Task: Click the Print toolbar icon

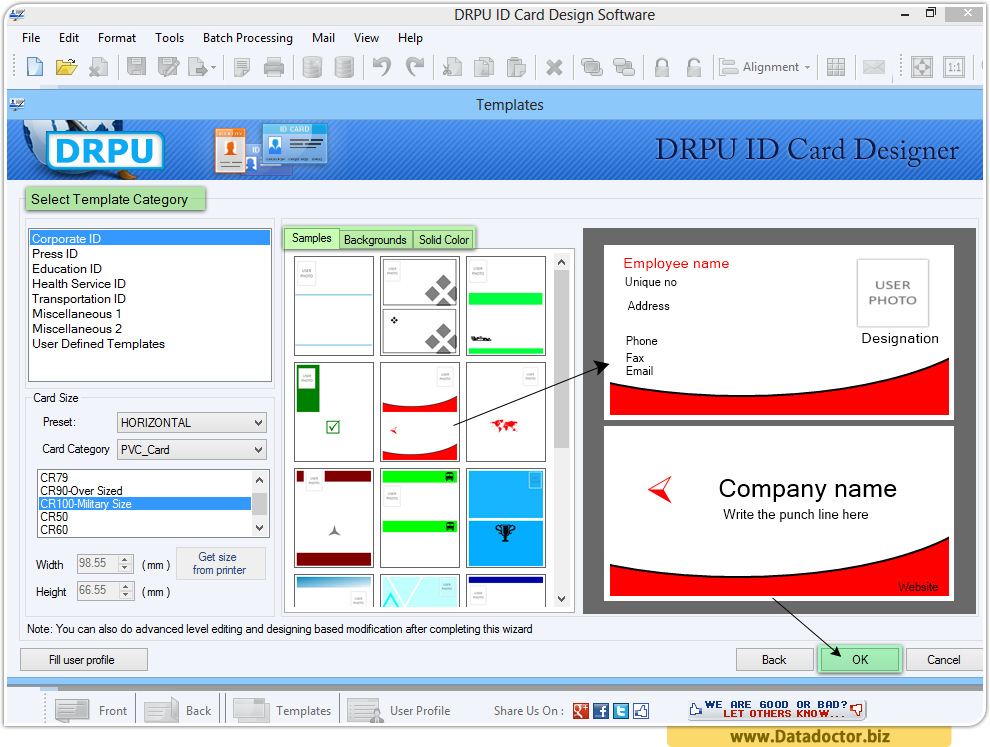Action: click(x=273, y=66)
